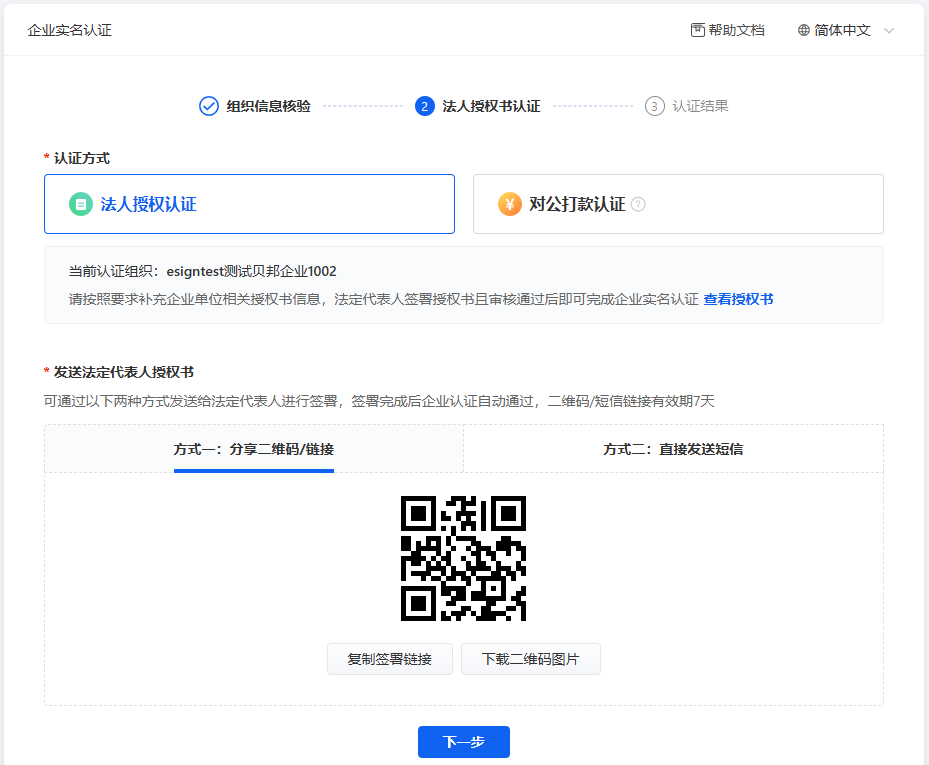Click the step 3 circle indicator

[654, 106]
